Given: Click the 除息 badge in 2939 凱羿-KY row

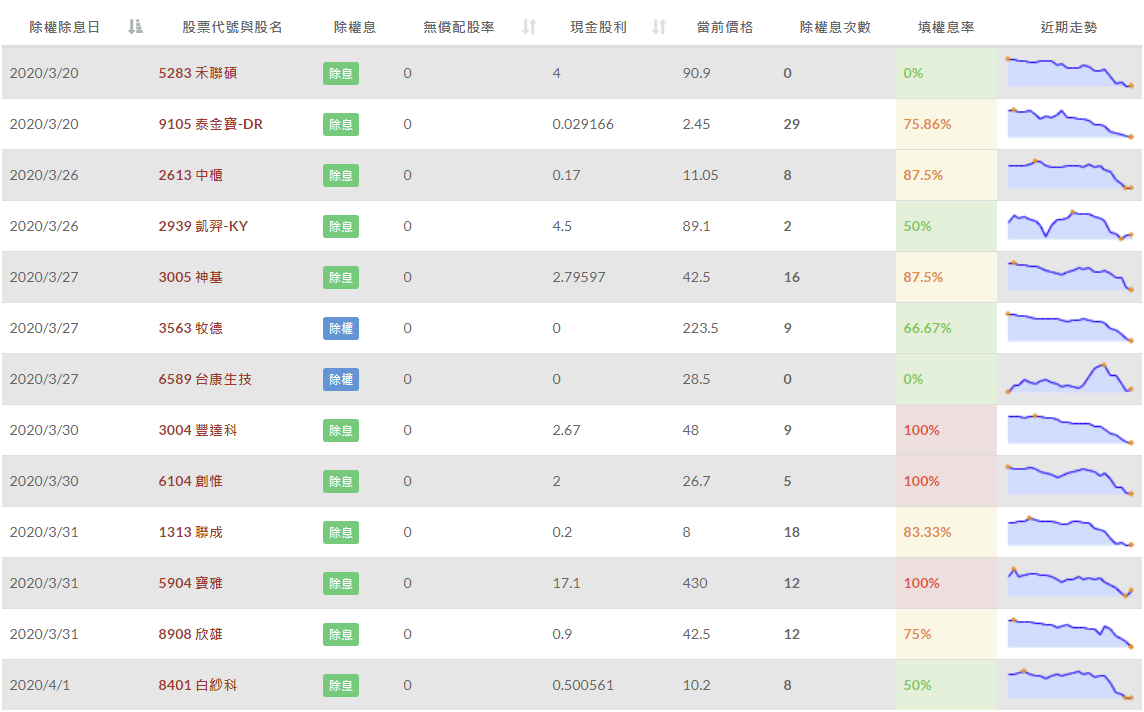Looking at the screenshot, I should (x=341, y=227).
